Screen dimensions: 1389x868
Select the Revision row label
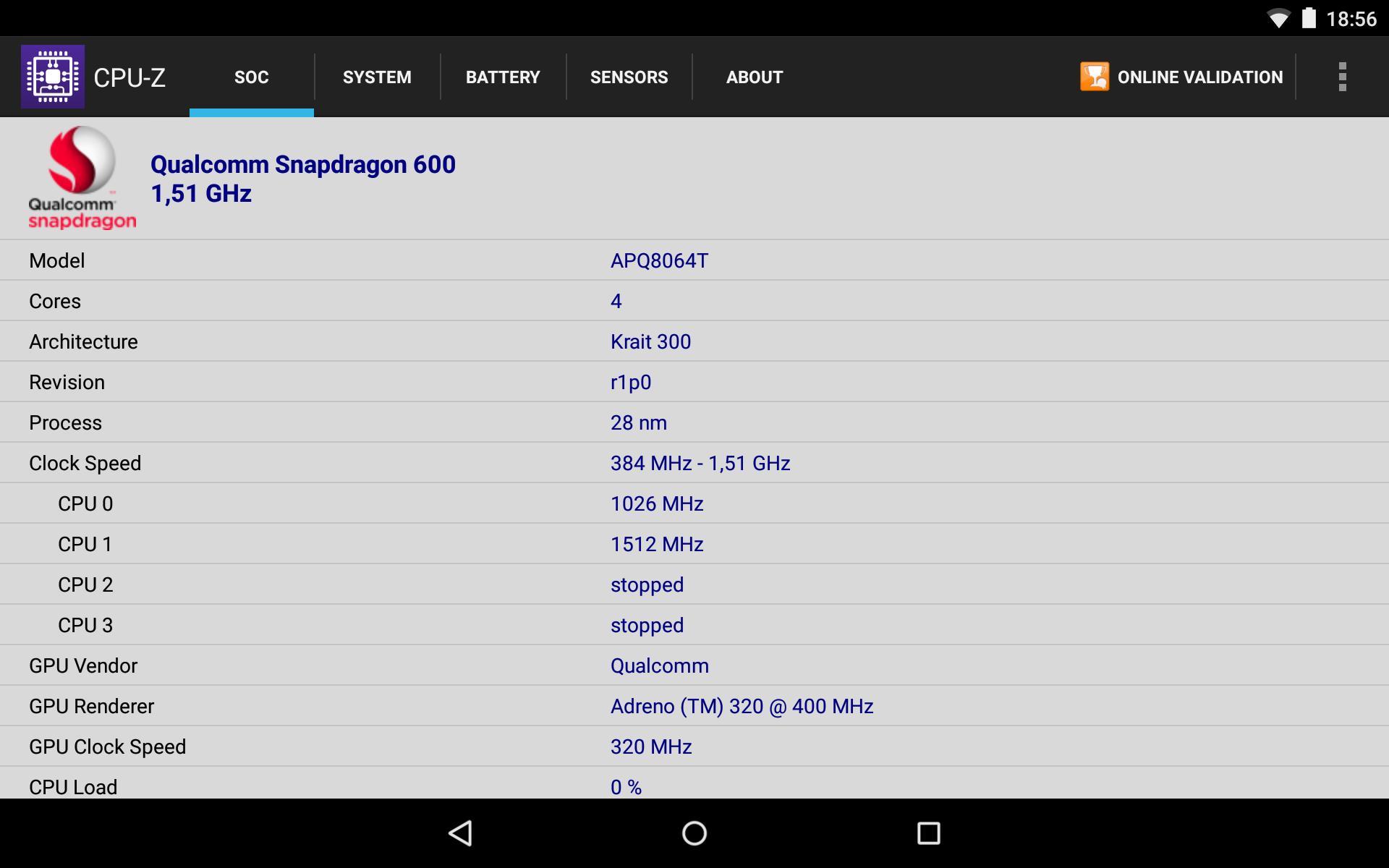67,382
